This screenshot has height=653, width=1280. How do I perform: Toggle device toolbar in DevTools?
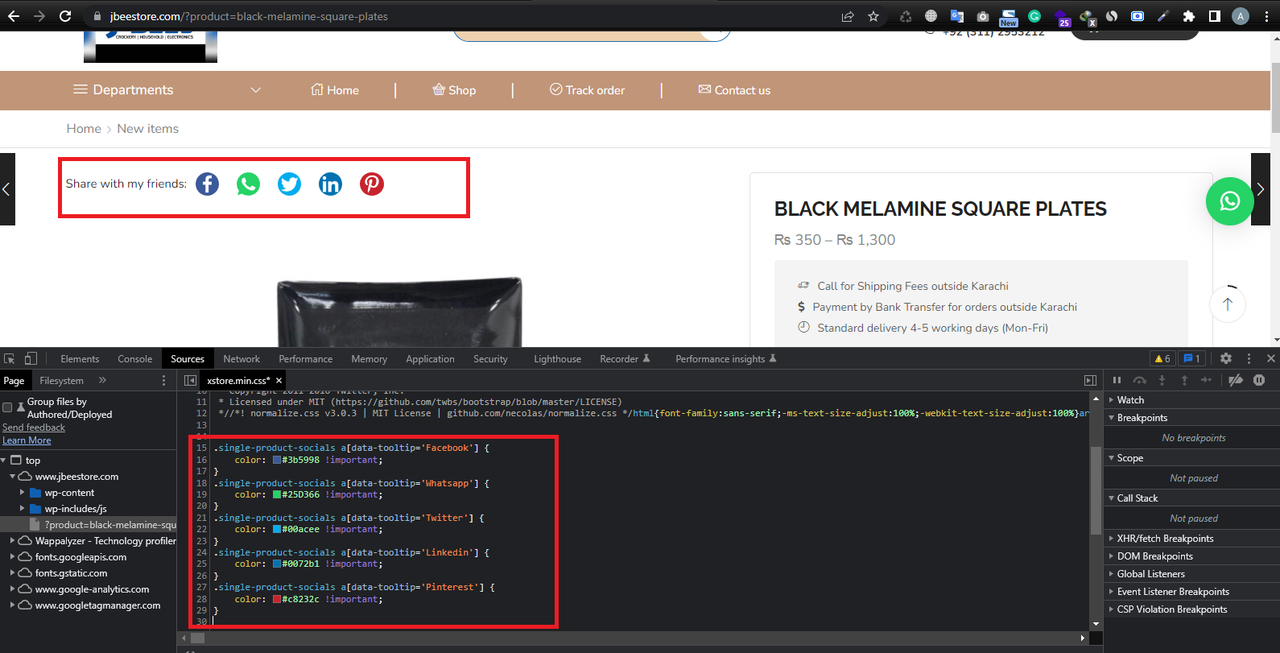[x=31, y=358]
